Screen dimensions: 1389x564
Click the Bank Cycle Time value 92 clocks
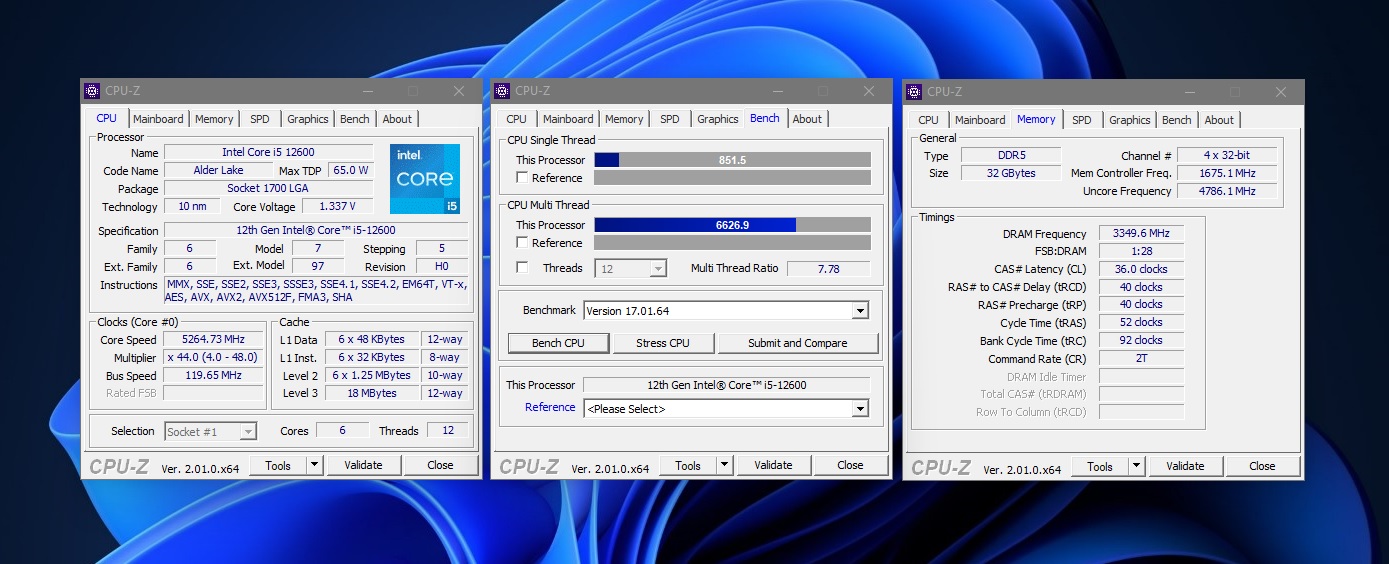point(1141,340)
